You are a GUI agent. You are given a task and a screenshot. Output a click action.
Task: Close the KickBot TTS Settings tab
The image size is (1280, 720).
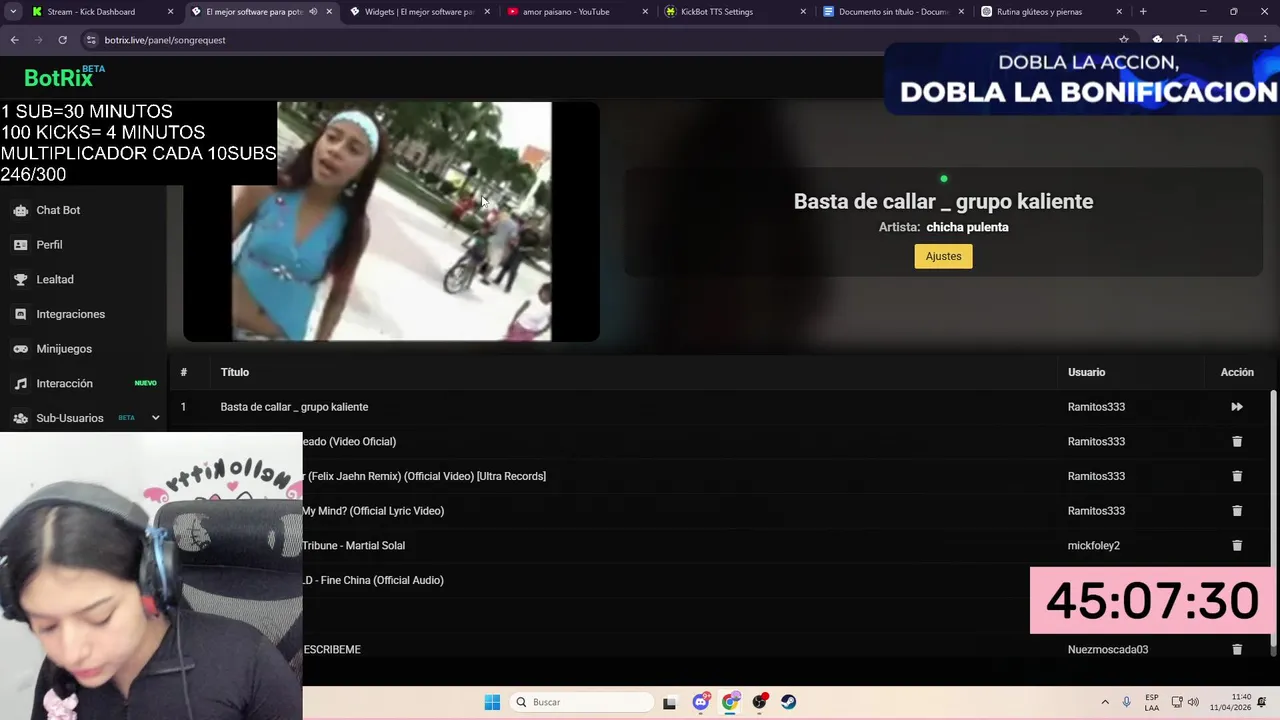pos(803,12)
